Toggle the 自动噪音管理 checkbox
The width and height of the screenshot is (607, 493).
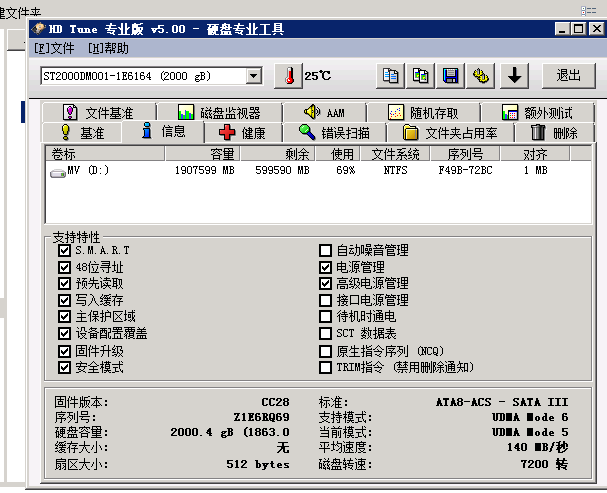(x=326, y=250)
